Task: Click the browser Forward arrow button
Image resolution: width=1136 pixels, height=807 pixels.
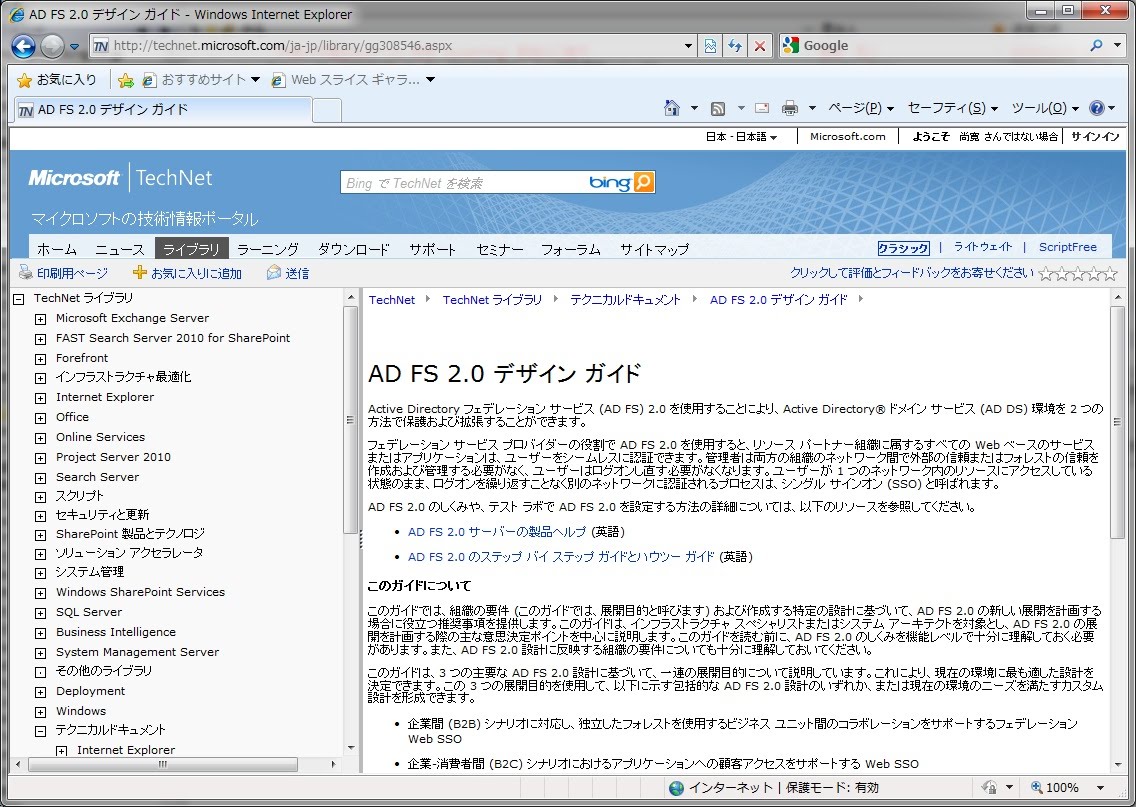Action: tap(52, 46)
